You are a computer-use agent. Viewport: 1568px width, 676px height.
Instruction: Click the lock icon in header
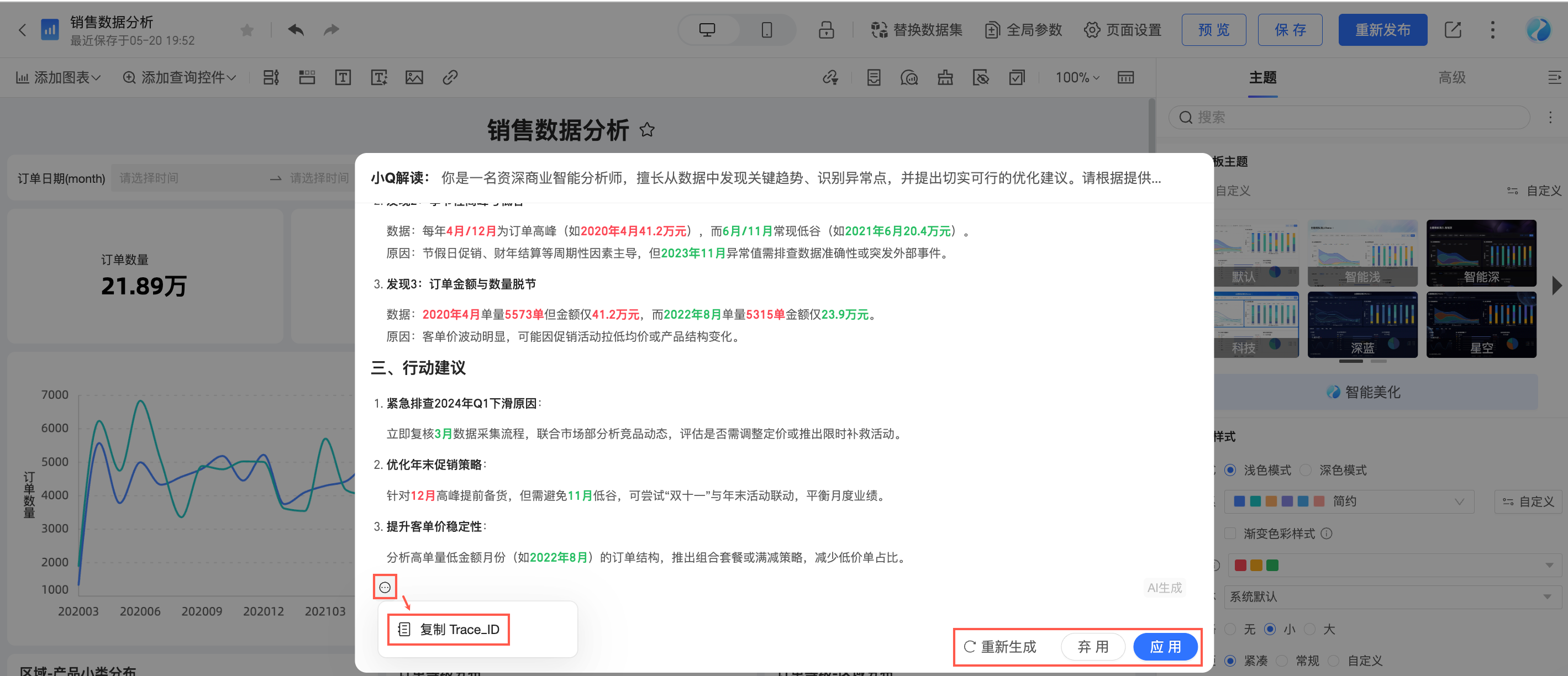[x=826, y=29]
